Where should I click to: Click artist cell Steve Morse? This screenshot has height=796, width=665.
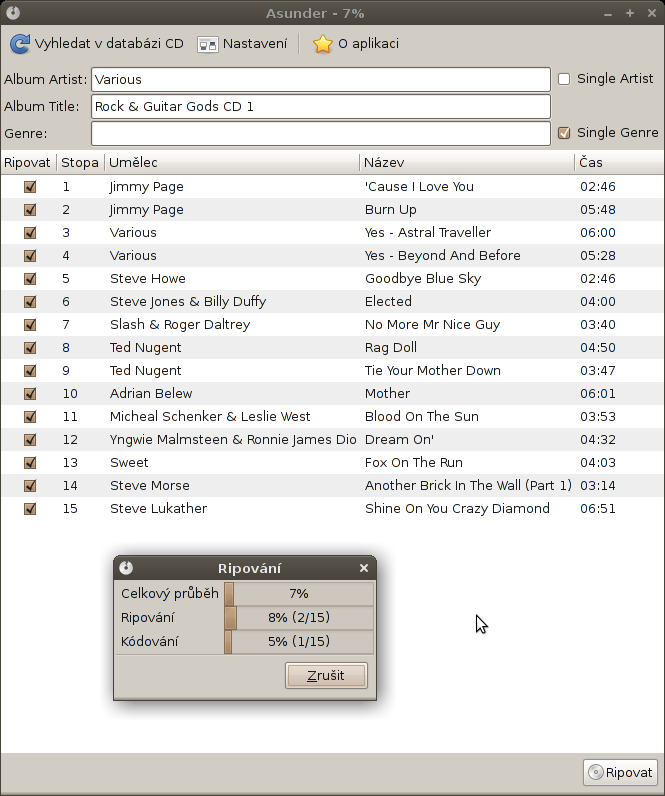(149, 486)
